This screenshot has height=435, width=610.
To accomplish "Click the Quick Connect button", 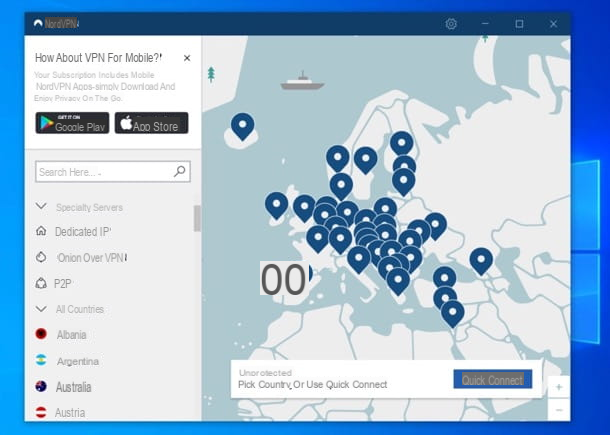I will (493, 379).
